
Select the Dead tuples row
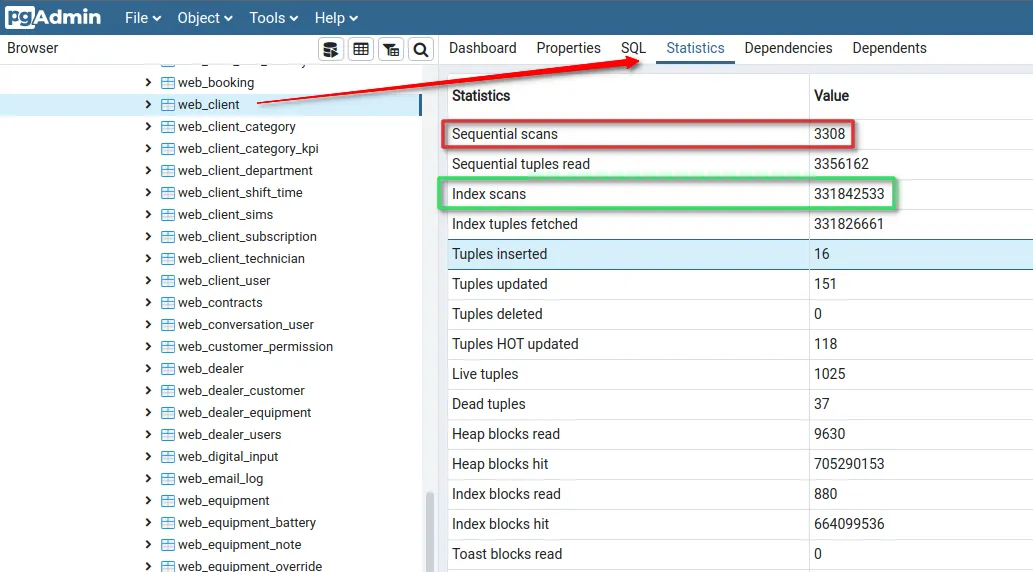(740, 404)
